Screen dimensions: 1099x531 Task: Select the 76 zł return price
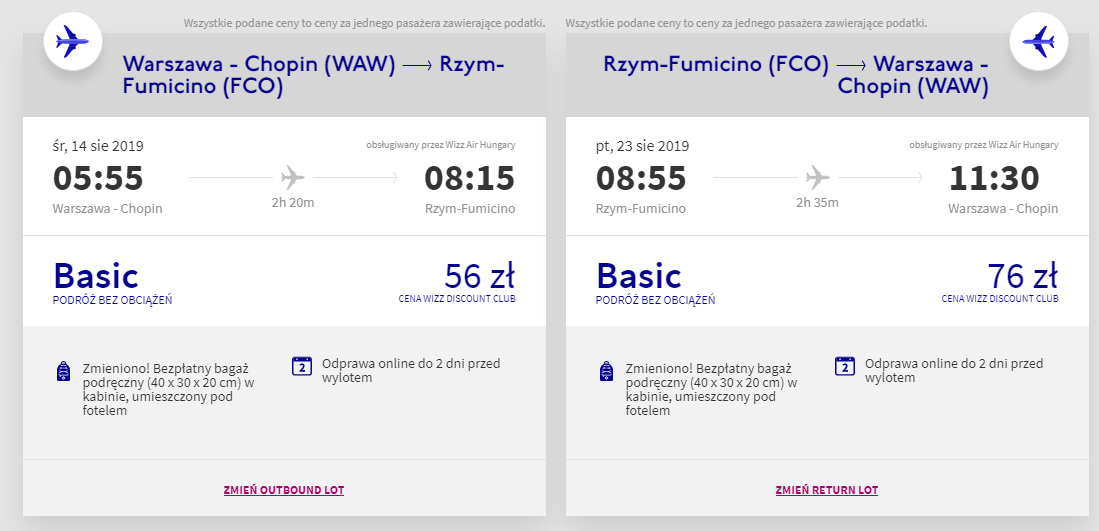pyautogui.click(x=1023, y=275)
